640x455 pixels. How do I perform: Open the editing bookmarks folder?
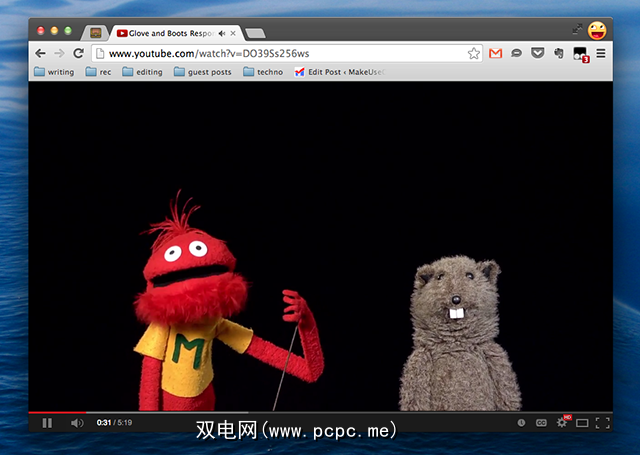coord(142,72)
